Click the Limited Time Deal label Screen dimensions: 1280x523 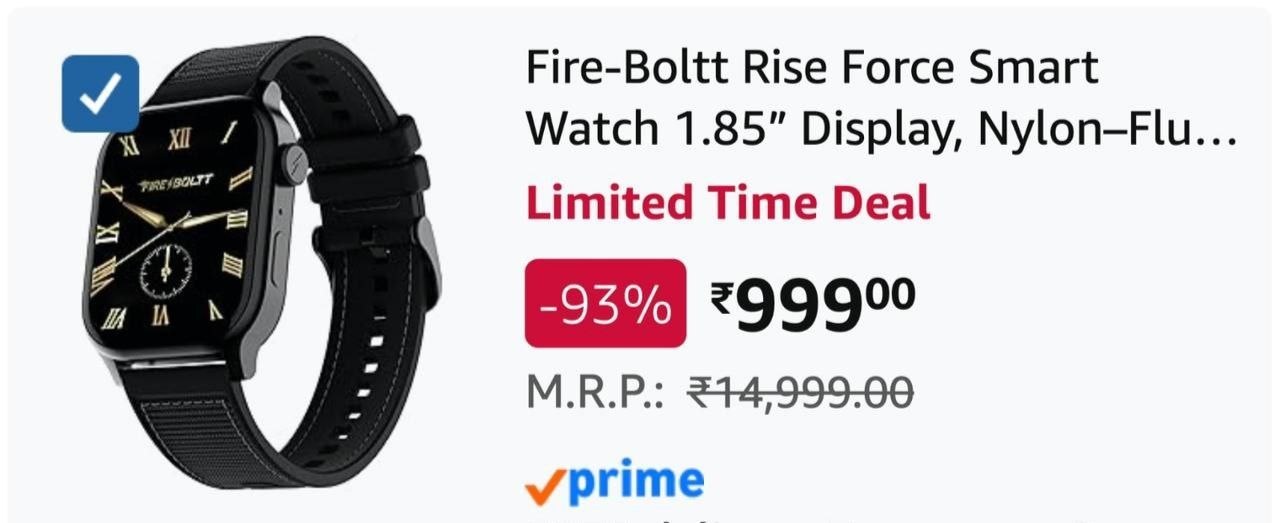(x=728, y=203)
